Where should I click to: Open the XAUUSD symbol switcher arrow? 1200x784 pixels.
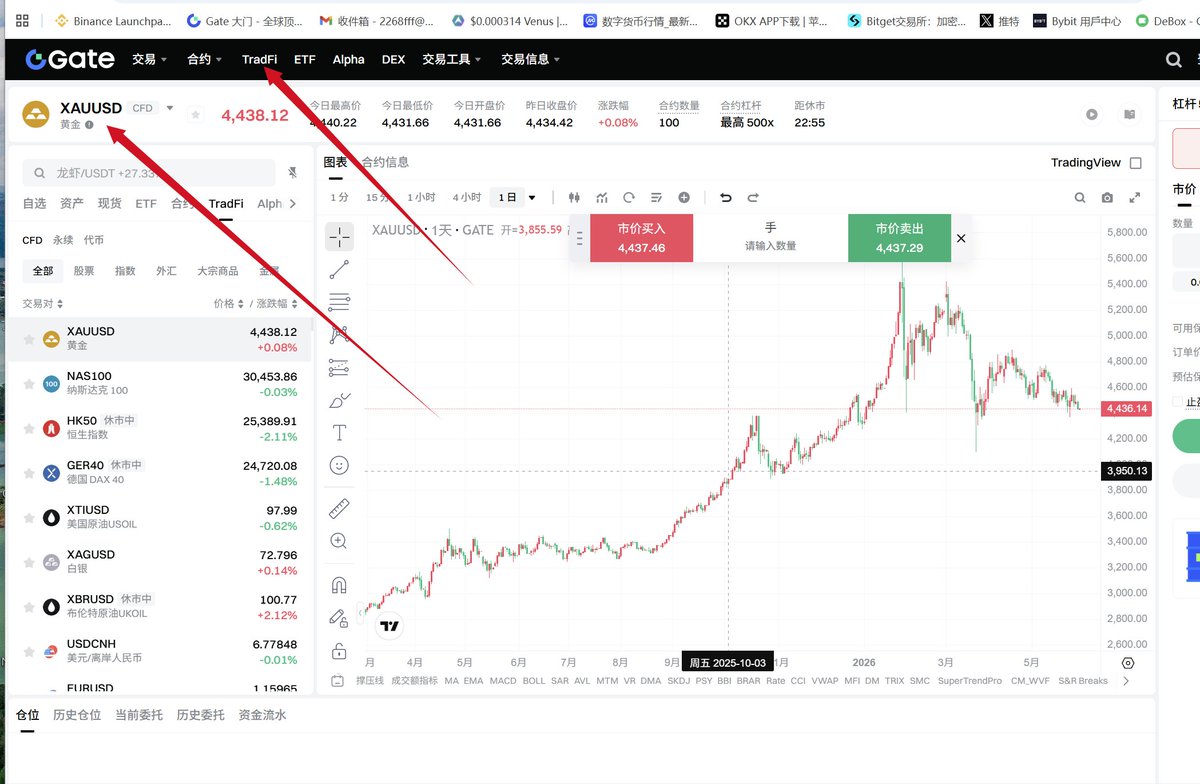(170, 108)
